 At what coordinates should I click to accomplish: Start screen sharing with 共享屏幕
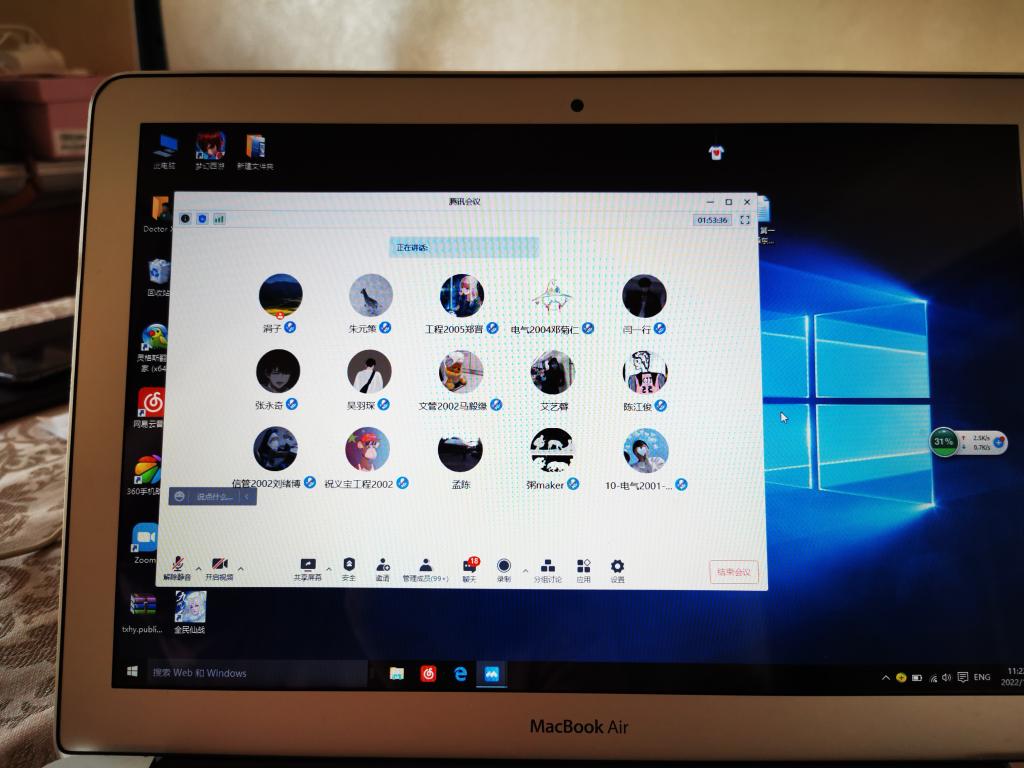(x=308, y=569)
